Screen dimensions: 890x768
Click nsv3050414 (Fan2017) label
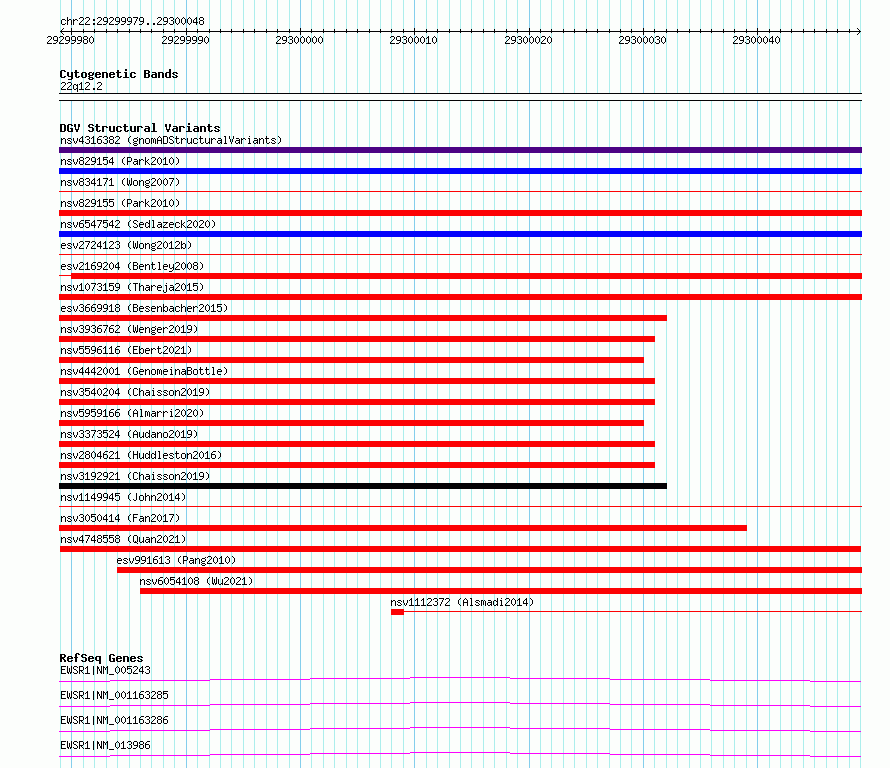click(120, 518)
